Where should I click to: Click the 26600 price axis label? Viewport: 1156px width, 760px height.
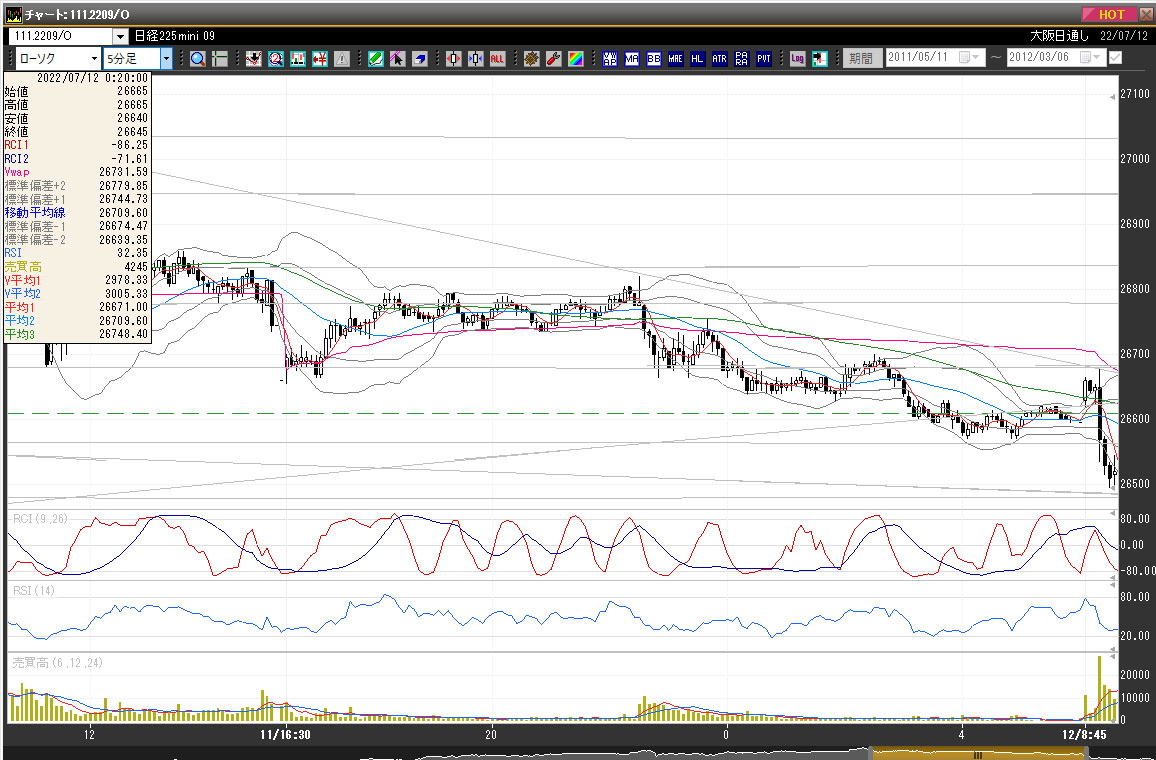(1135, 419)
